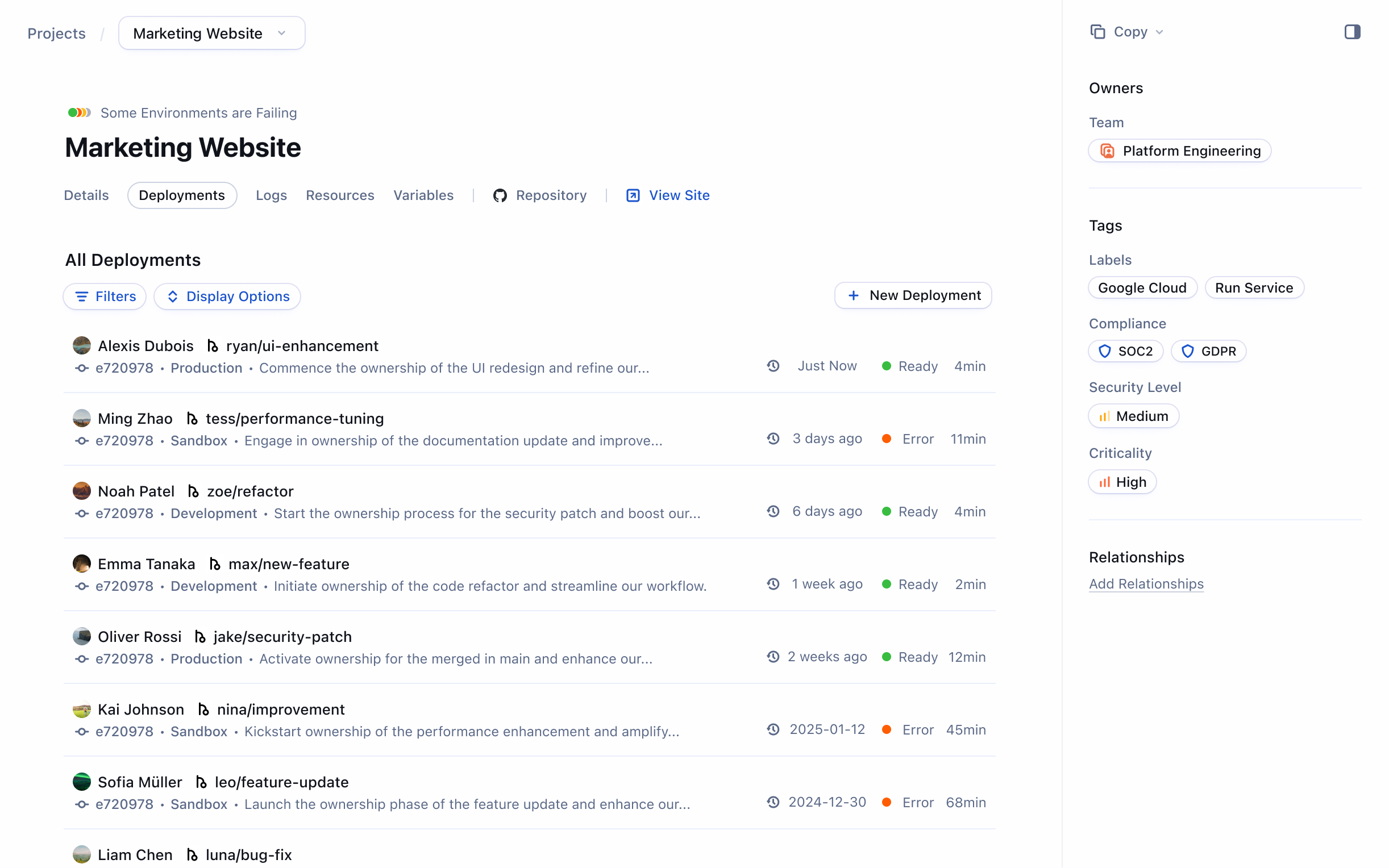Create a New Deployment

click(913, 295)
